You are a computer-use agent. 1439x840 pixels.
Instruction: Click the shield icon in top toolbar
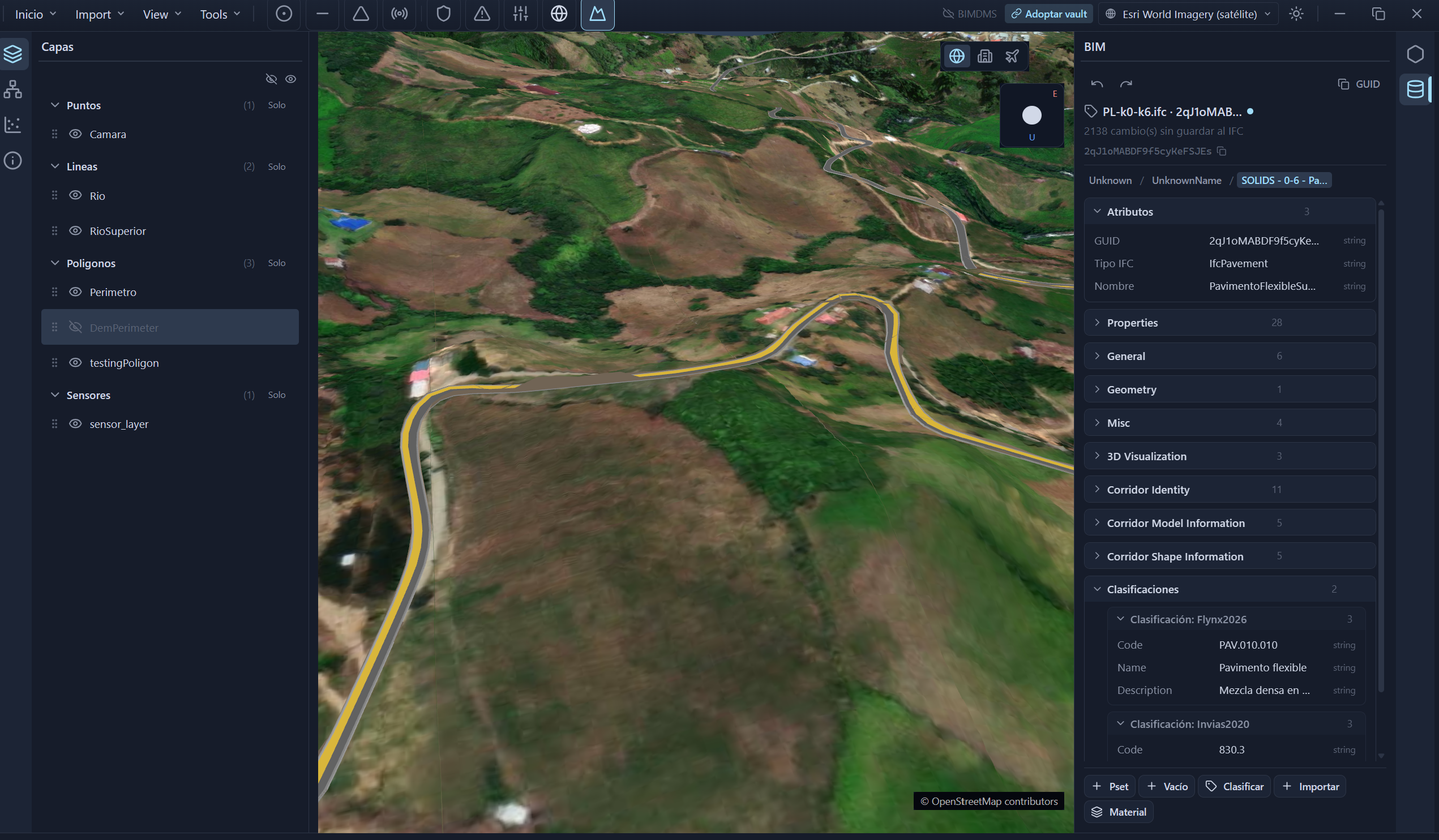tap(444, 14)
